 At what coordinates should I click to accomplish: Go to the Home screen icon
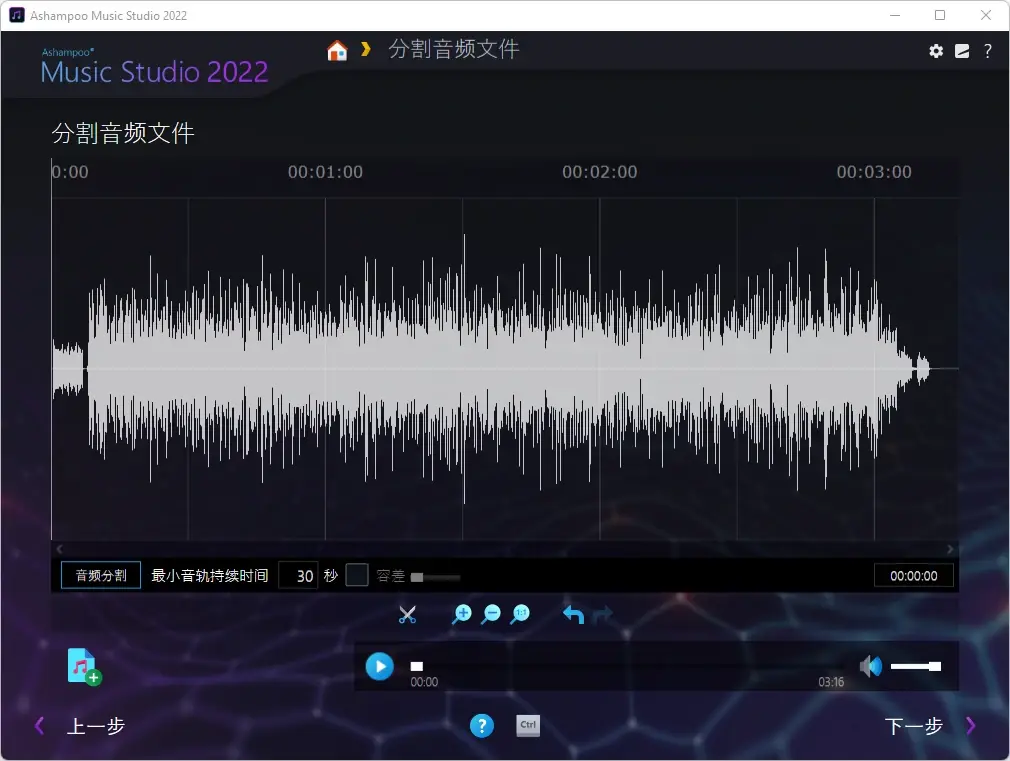[x=337, y=50]
